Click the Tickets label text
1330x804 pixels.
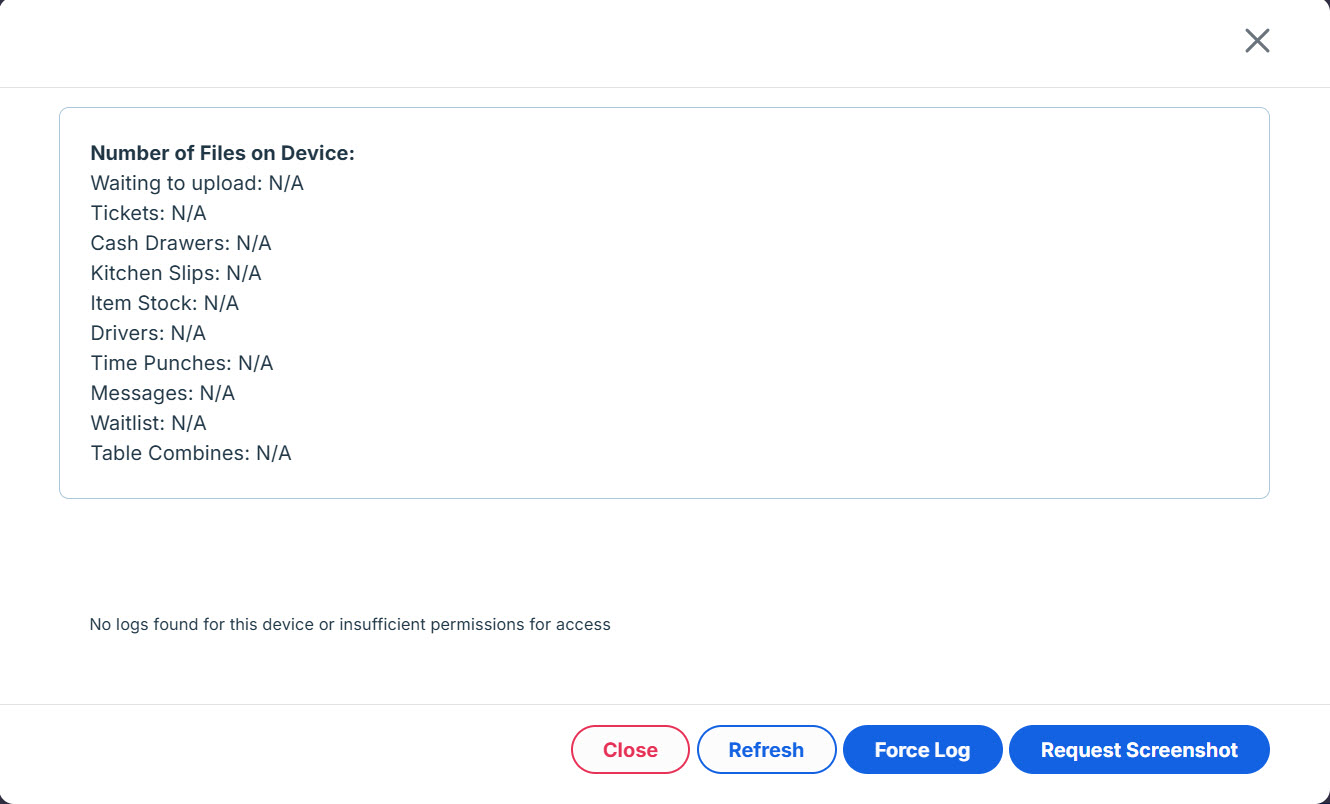tap(127, 213)
